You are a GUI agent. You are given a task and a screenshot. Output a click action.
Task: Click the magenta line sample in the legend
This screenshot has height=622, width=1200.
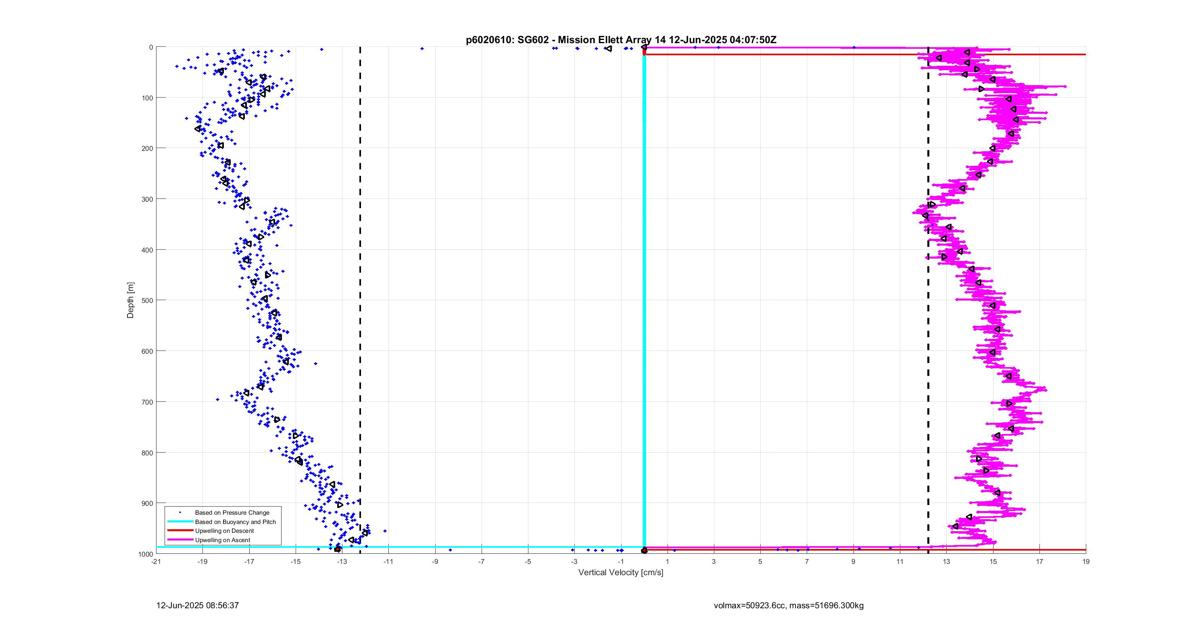pyautogui.click(x=179, y=540)
